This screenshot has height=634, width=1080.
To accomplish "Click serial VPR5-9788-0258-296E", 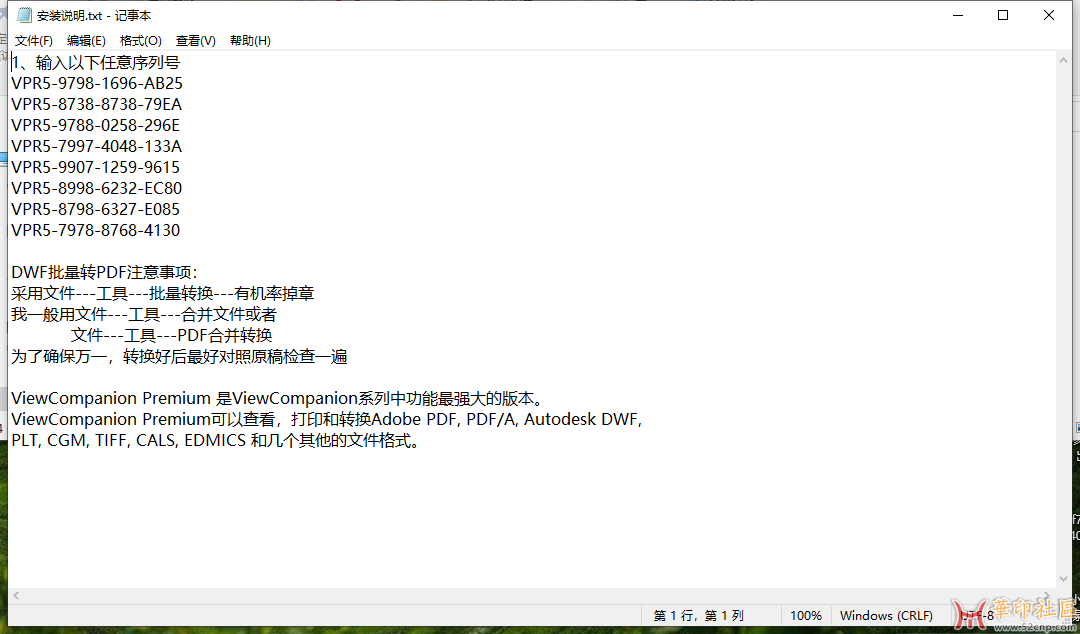I will click(96, 125).
